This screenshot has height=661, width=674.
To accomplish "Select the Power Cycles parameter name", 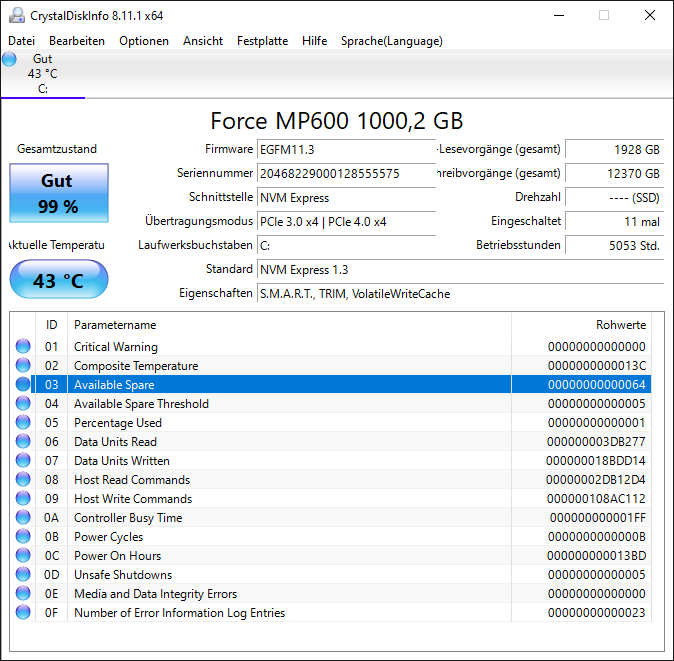I will [108, 536].
